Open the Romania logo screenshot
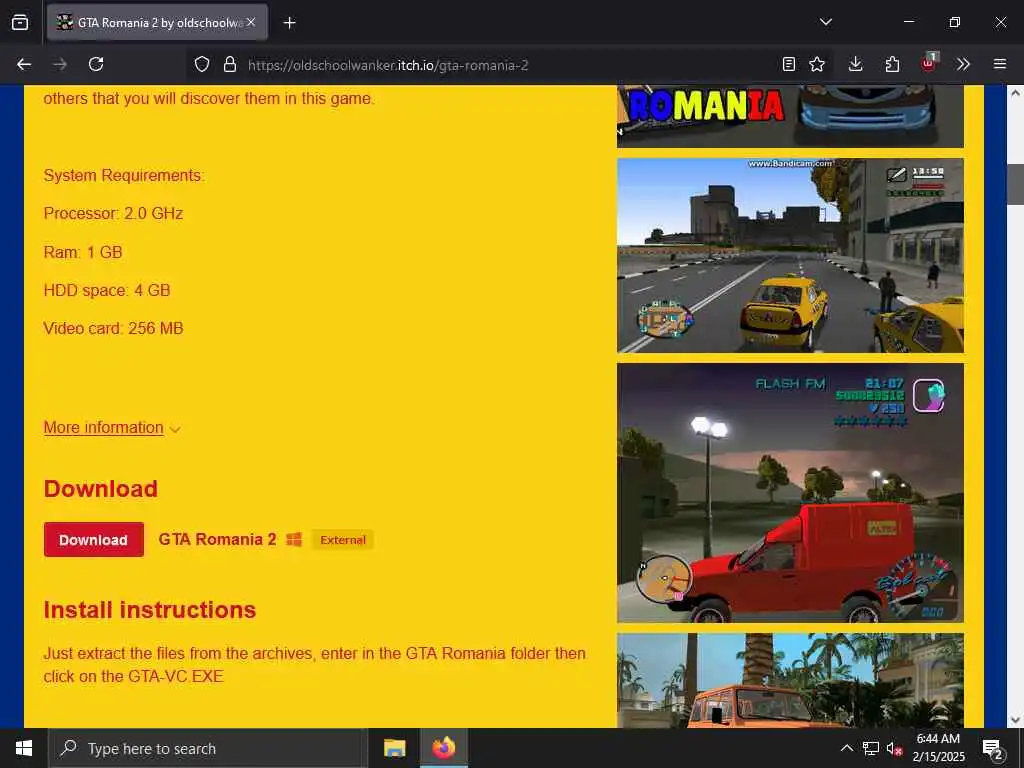 point(790,116)
